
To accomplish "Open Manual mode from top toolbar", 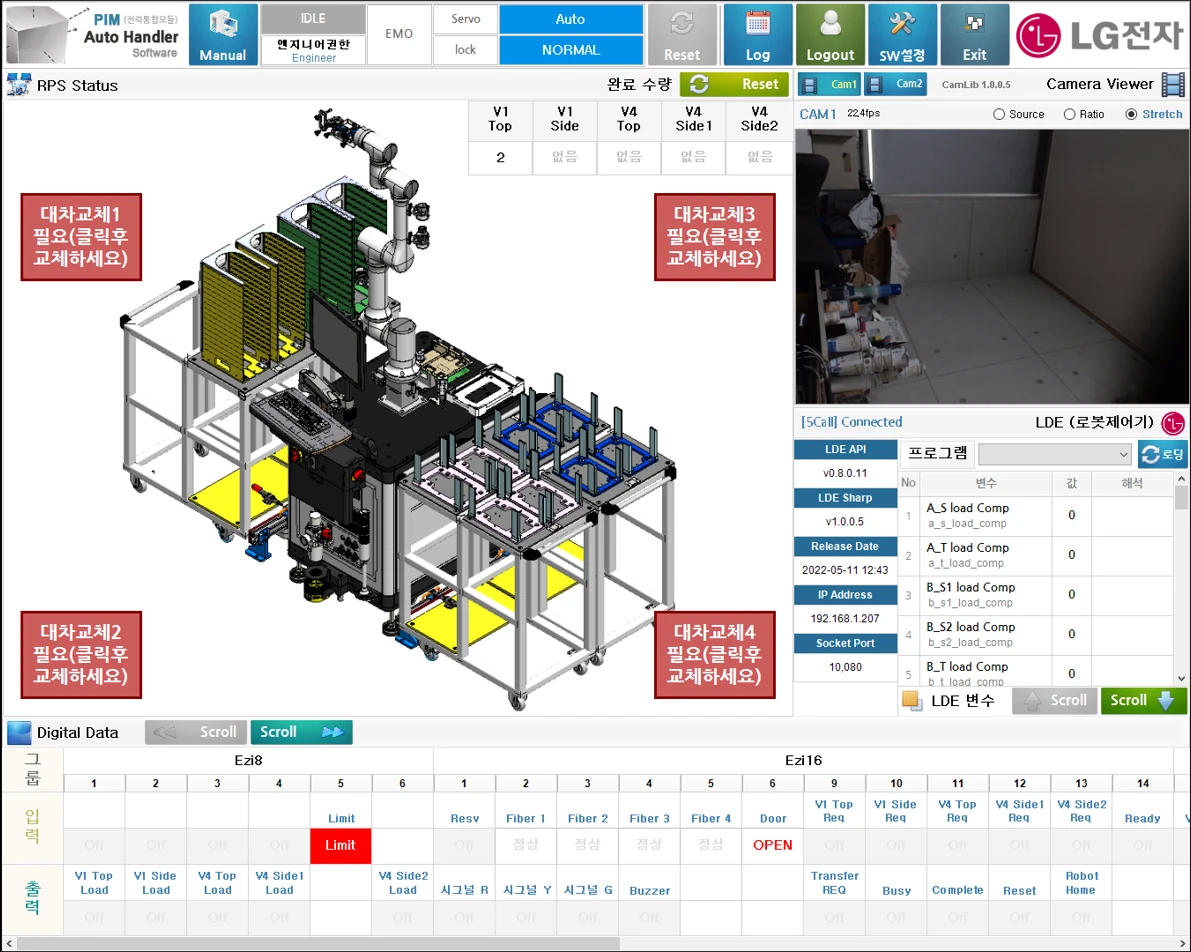I will [x=223, y=34].
